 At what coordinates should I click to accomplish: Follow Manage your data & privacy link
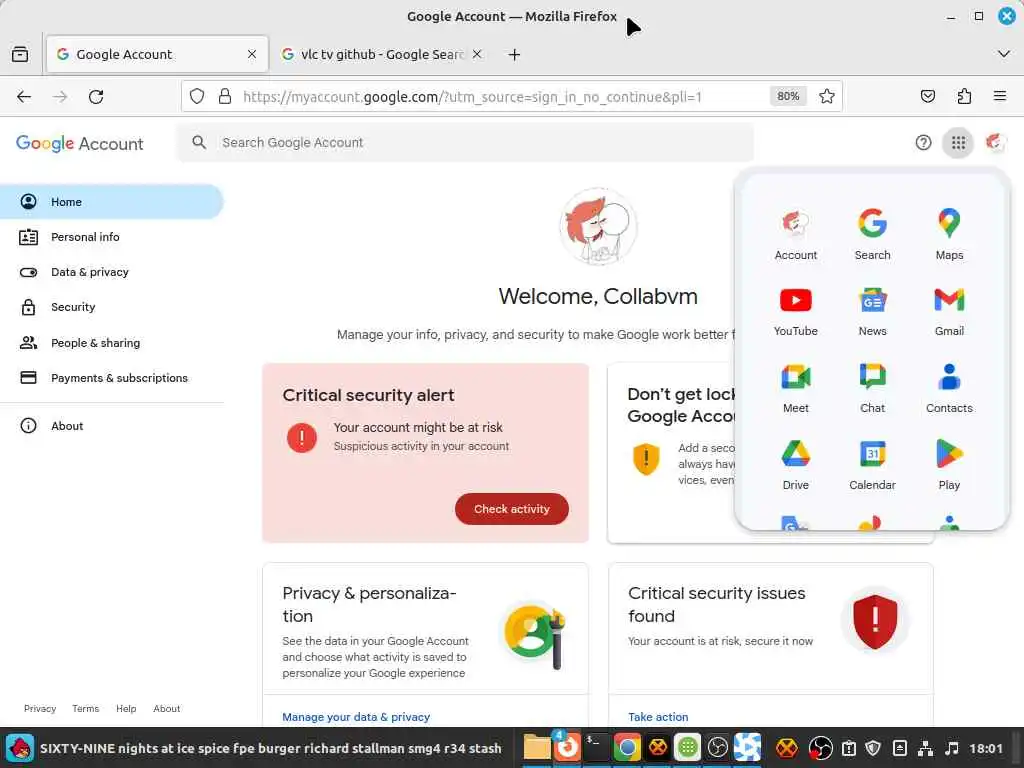point(356,717)
